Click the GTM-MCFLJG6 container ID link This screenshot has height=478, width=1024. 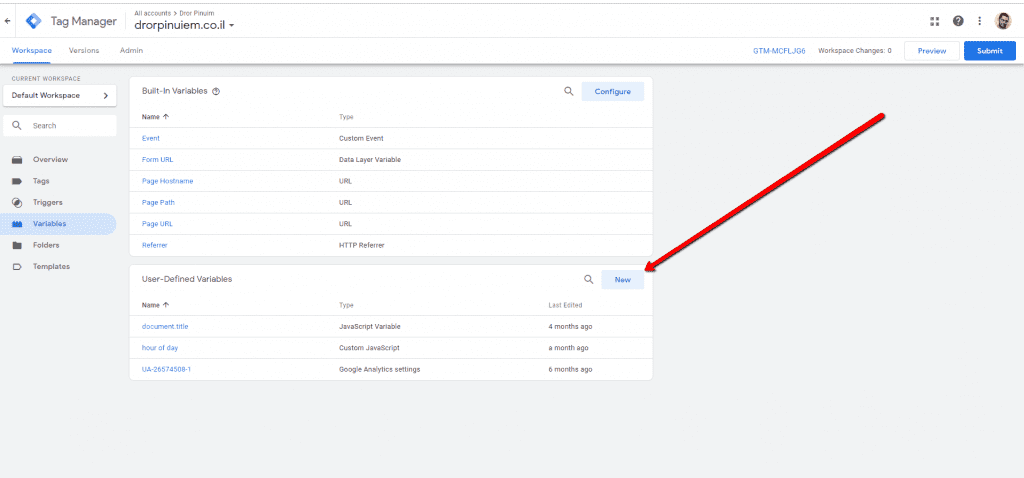779,51
